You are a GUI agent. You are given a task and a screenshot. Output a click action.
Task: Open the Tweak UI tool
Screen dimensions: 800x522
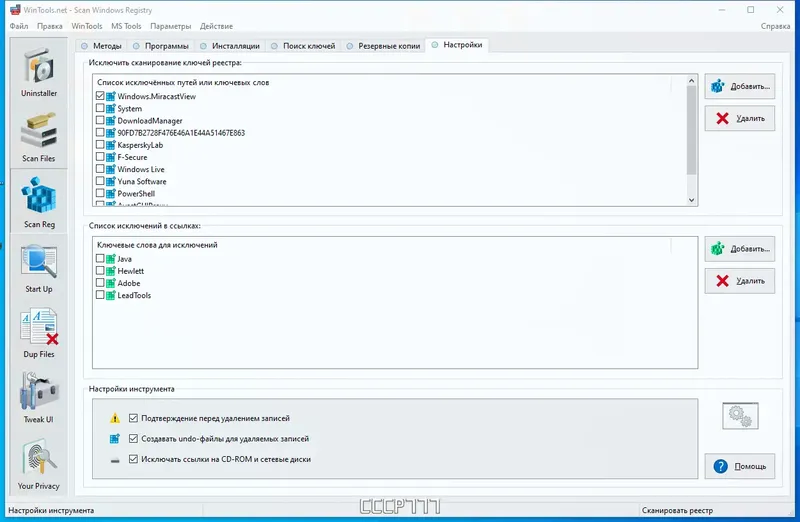click(x=39, y=398)
